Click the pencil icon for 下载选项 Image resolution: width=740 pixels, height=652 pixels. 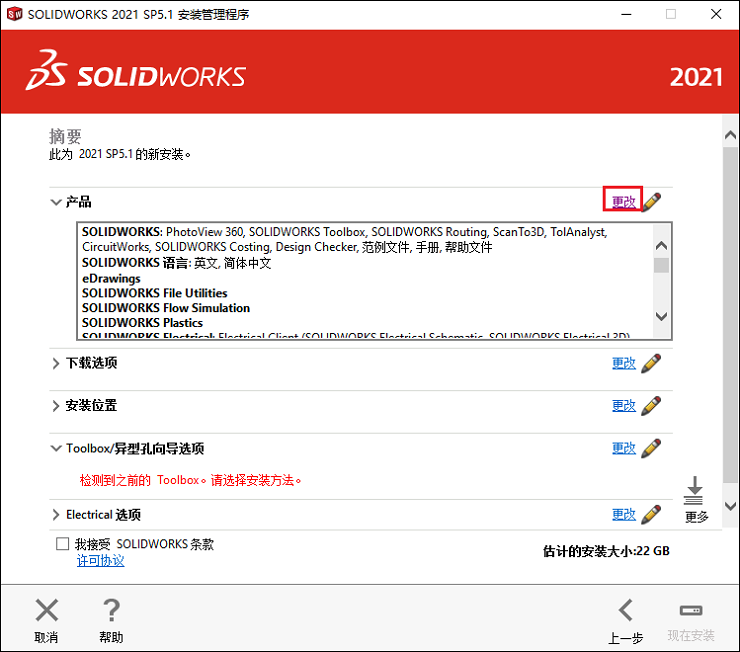(x=651, y=363)
